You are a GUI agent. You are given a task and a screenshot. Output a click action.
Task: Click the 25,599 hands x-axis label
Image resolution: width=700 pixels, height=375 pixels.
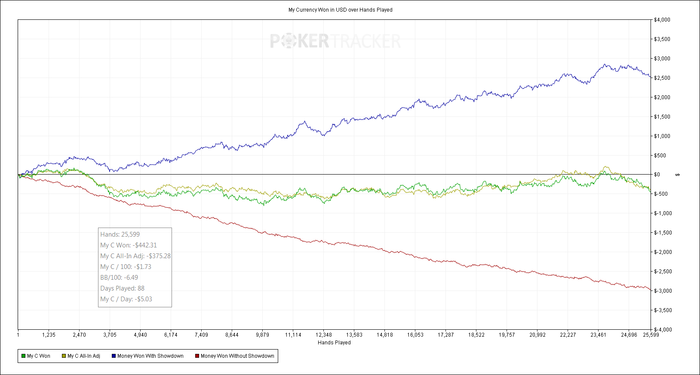click(x=650, y=335)
